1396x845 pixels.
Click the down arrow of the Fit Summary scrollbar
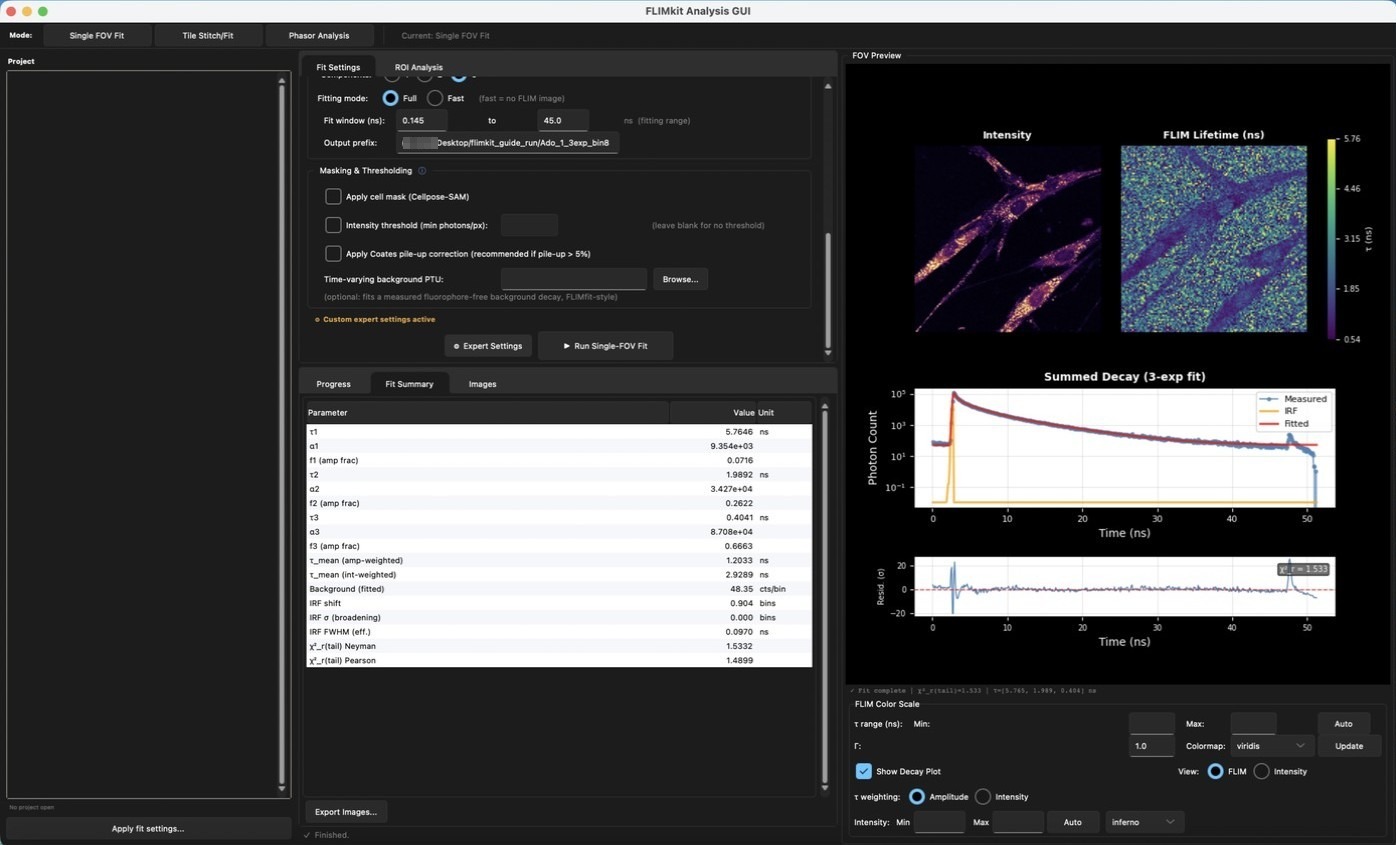tap(824, 788)
